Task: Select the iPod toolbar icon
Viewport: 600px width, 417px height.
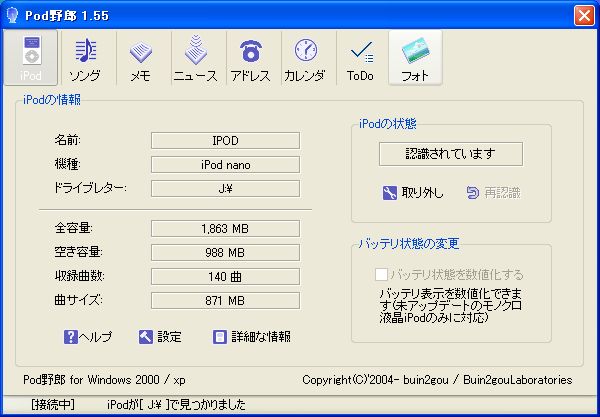Action: [31, 58]
